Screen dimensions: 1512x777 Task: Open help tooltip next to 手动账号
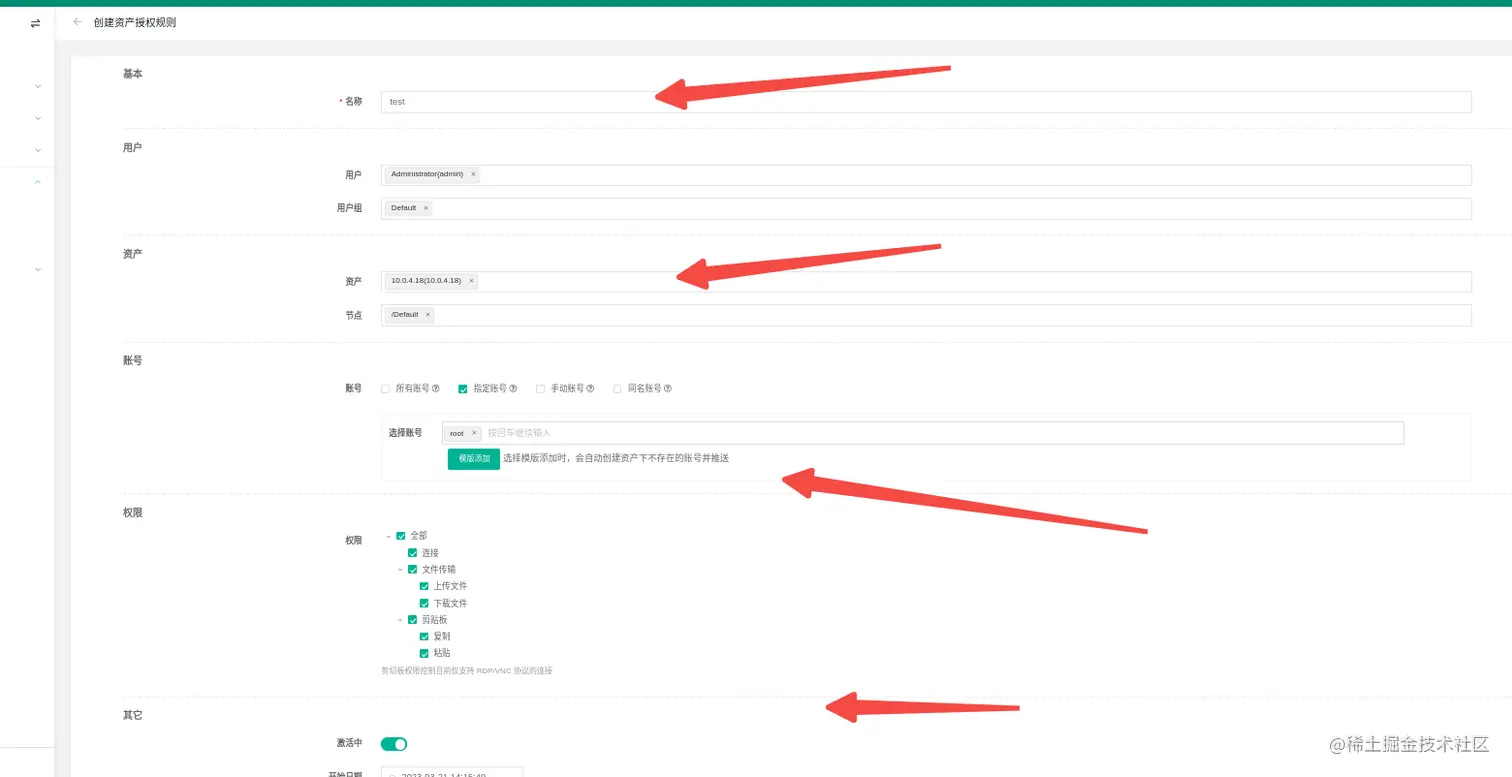(590, 388)
